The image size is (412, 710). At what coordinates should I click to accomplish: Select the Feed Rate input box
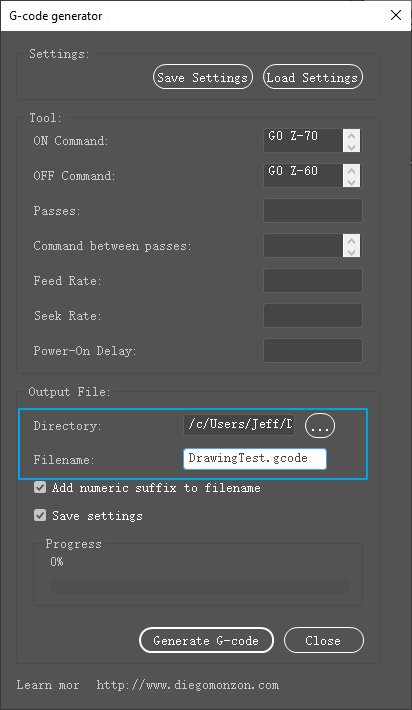click(x=313, y=280)
